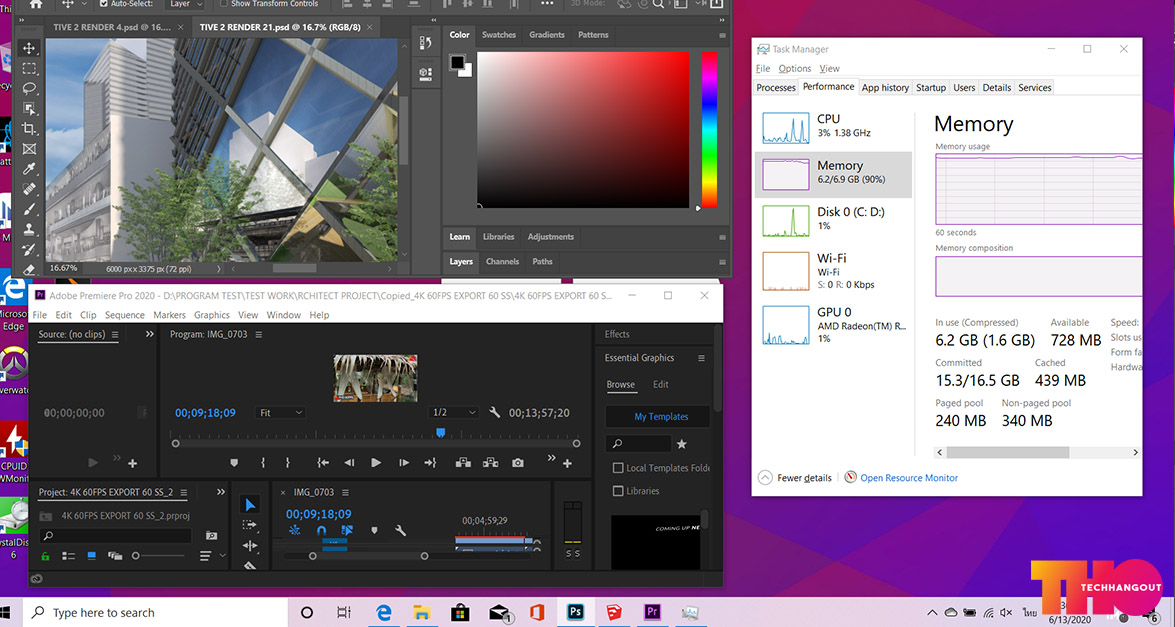Select the Crop tool in Photoshop

pyautogui.click(x=29, y=129)
